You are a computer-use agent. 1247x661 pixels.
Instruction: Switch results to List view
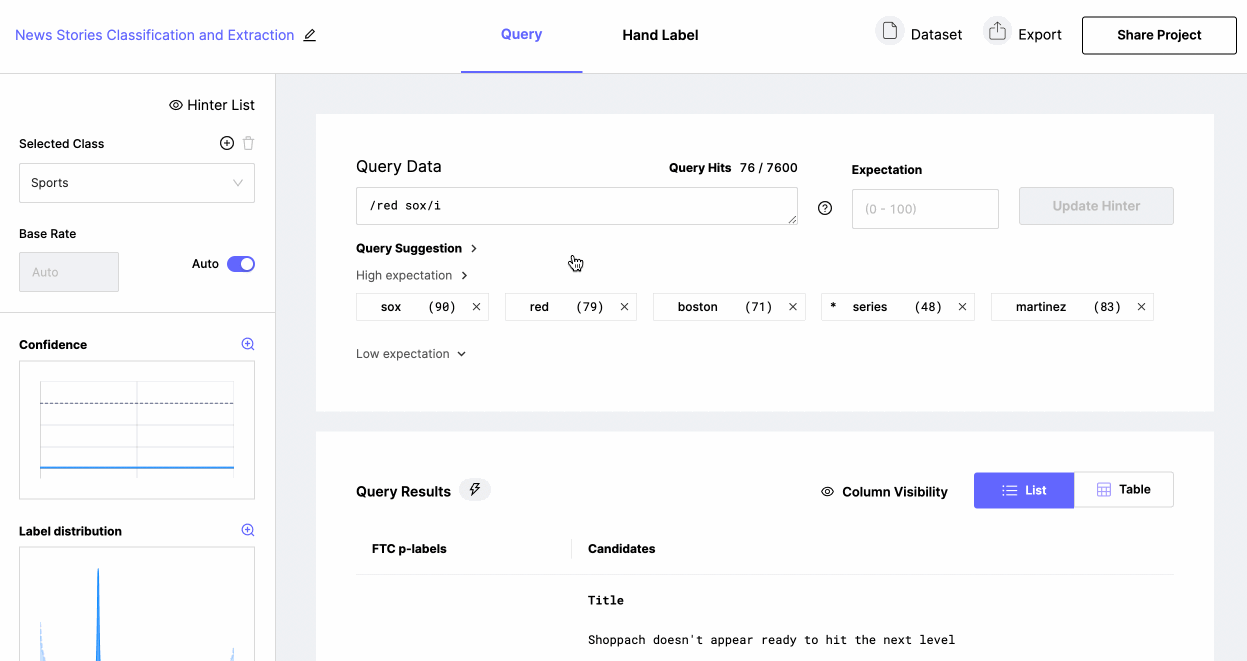click(1024, 490)
